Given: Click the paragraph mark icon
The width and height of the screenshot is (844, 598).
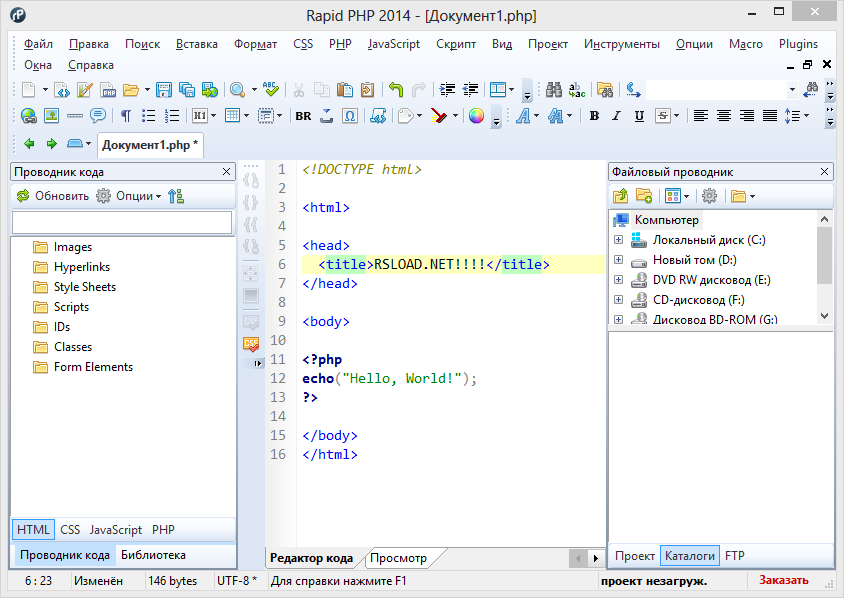Looking at the screenshot, I should point(126,116).
